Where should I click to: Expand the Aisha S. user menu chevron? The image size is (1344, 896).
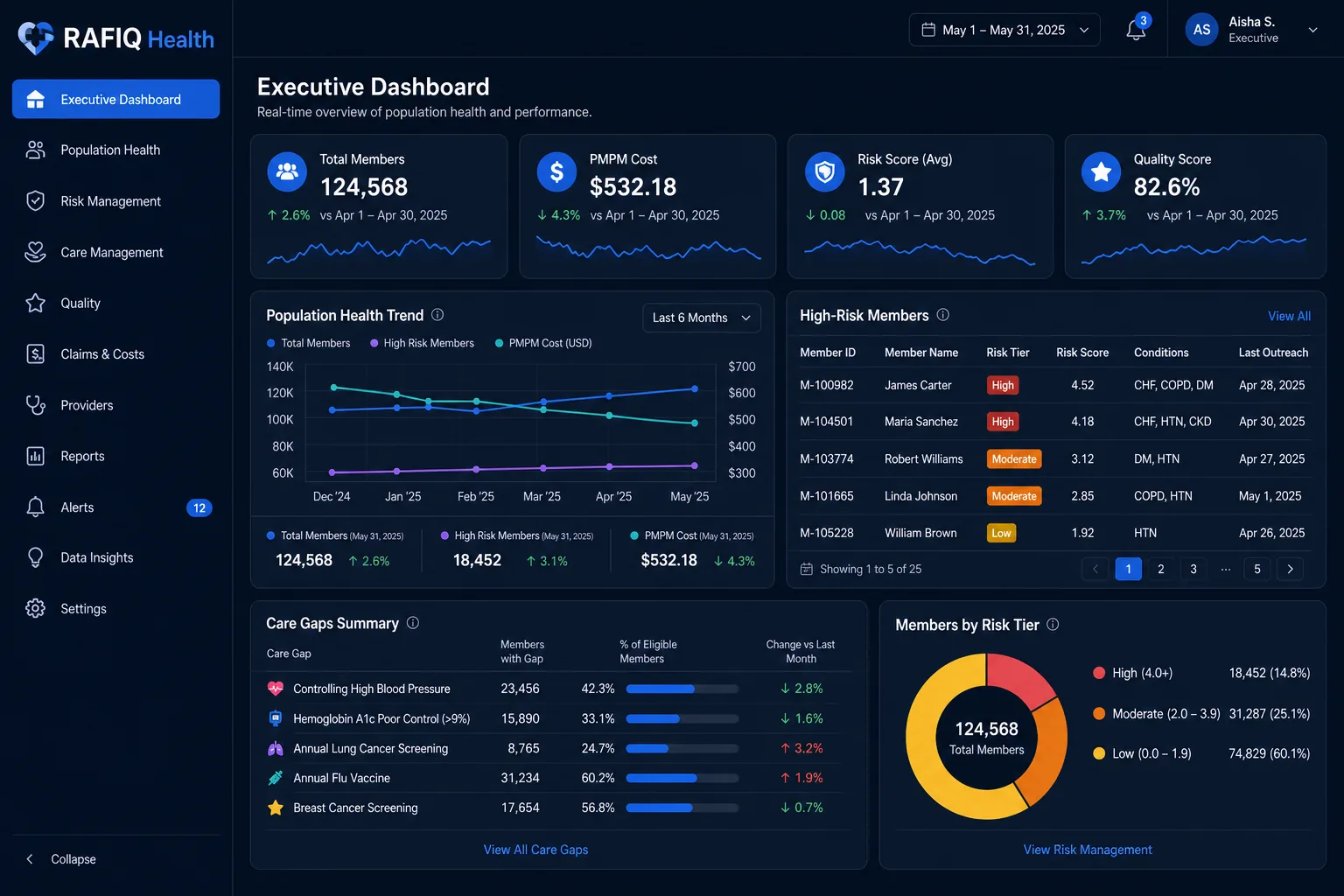point(1312,30)
